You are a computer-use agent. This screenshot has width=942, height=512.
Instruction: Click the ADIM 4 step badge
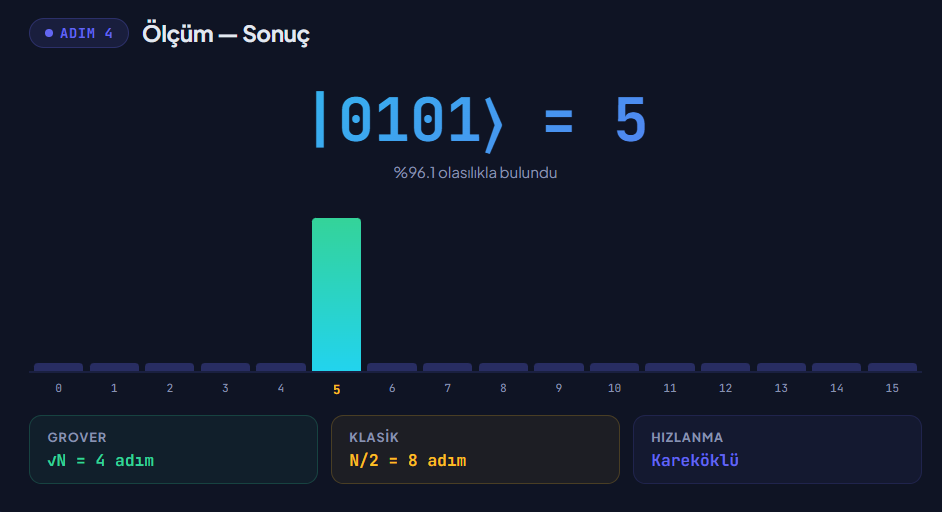[79, 33]
